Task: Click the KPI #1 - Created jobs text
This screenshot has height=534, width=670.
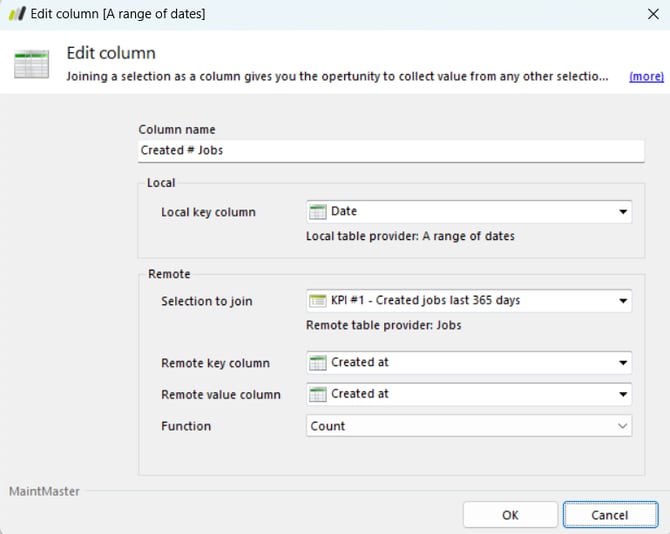Action: [425, 301]
